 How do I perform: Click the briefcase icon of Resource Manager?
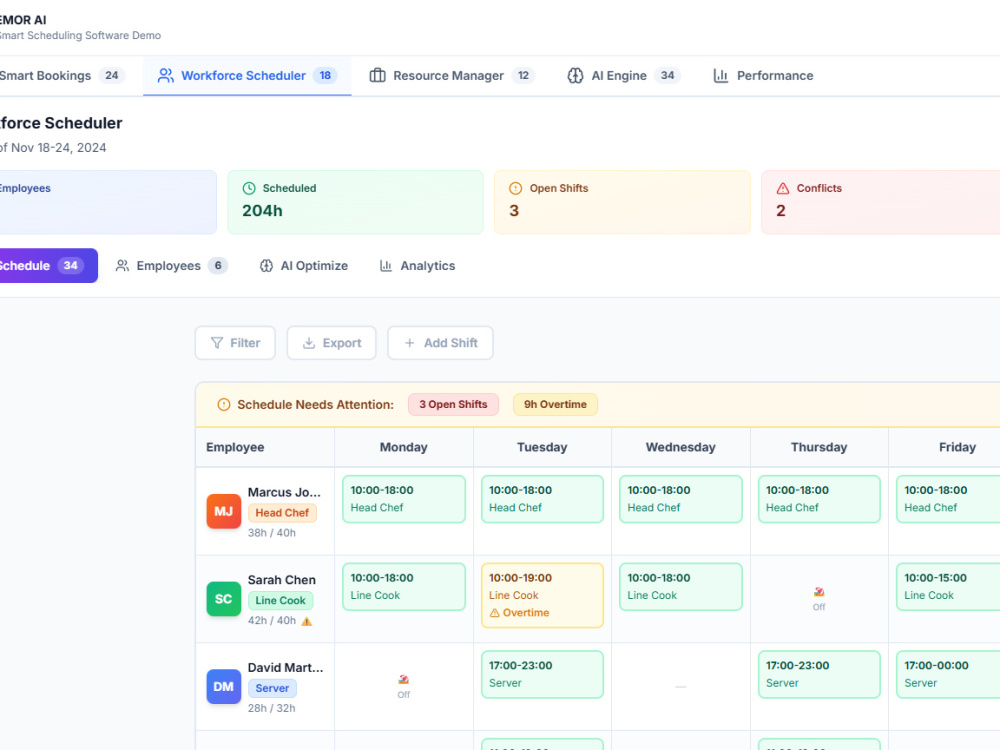[x=378, y=75]
